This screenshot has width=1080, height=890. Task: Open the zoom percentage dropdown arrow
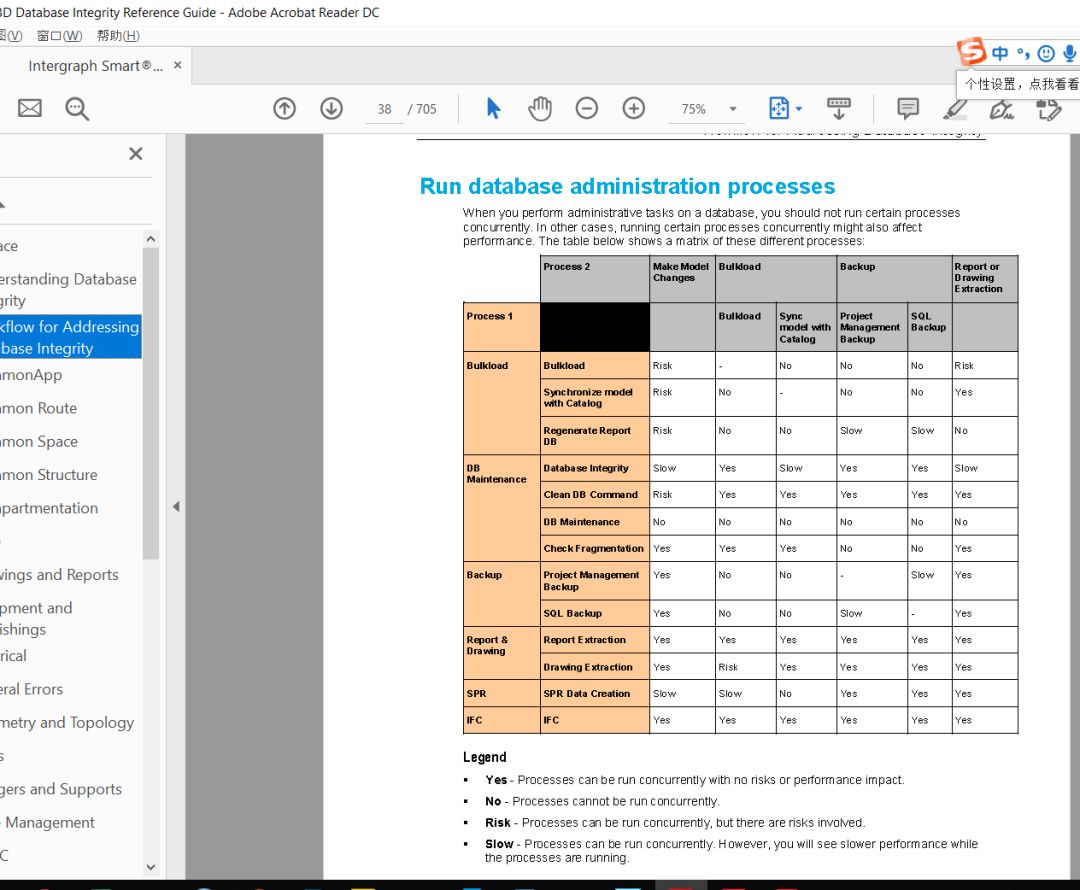pos(733,109)
